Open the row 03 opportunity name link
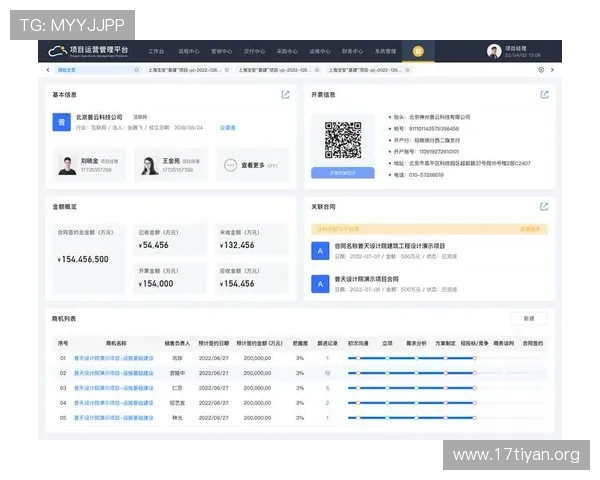Screen dimensions: 600x480 click(x=114, y=388)
